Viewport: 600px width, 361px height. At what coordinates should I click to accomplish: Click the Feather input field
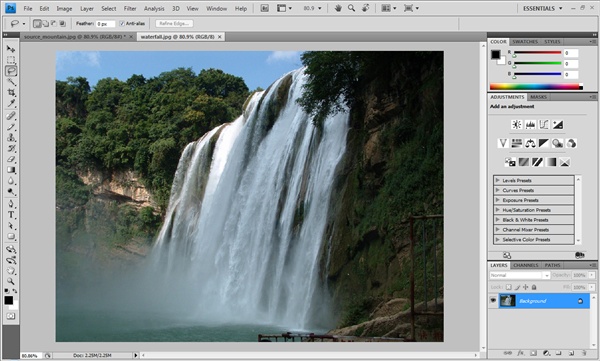(105, 24)
